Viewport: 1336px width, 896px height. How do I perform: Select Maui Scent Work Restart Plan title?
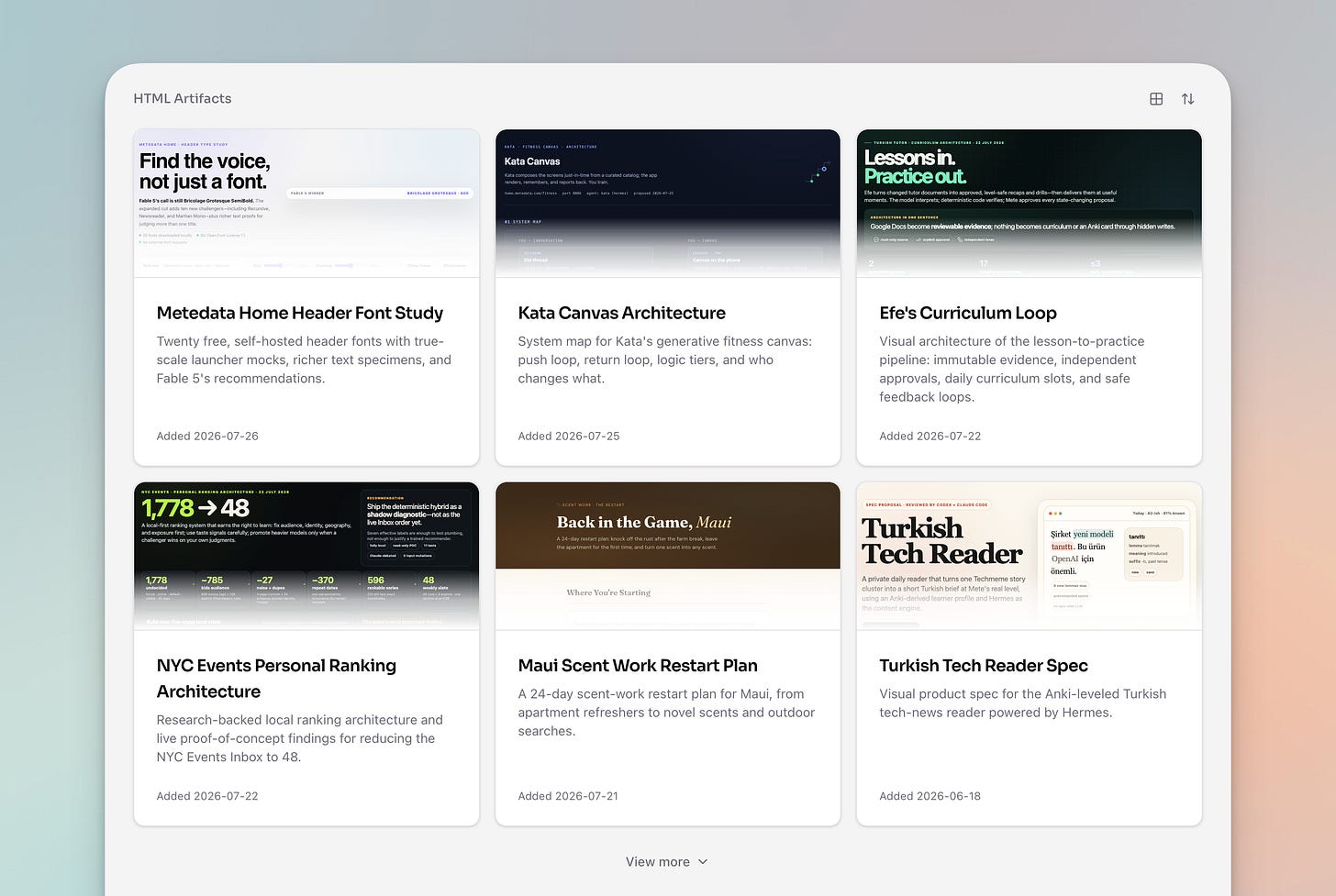[638, 666]
